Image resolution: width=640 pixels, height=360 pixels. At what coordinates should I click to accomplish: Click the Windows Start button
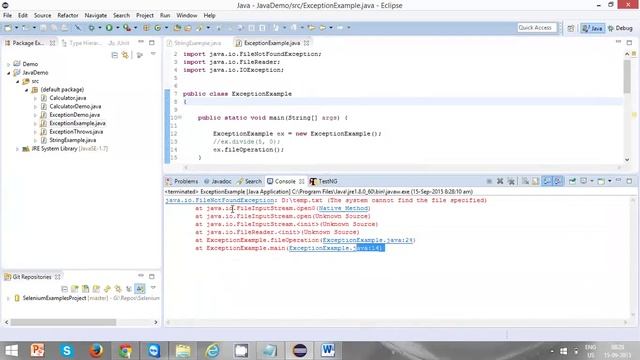click(11, 351)
